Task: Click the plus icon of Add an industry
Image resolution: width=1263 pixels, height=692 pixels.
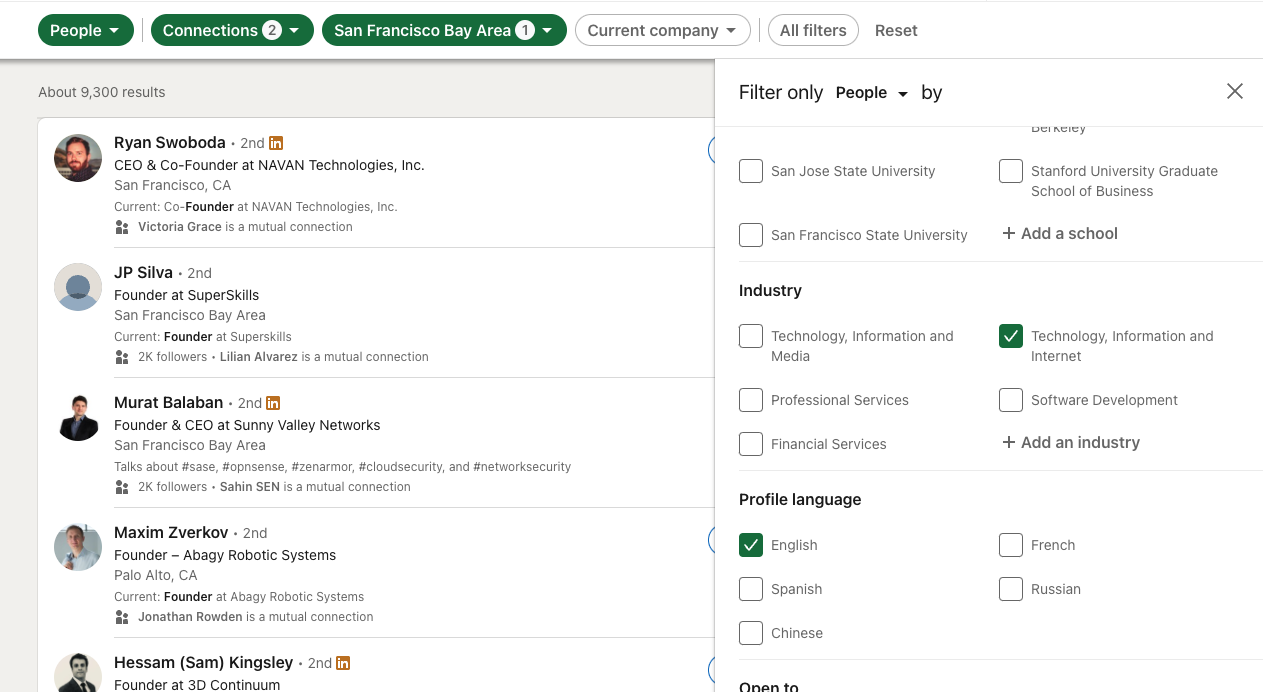Action: pyautogui.click(x=1009, y=442)
